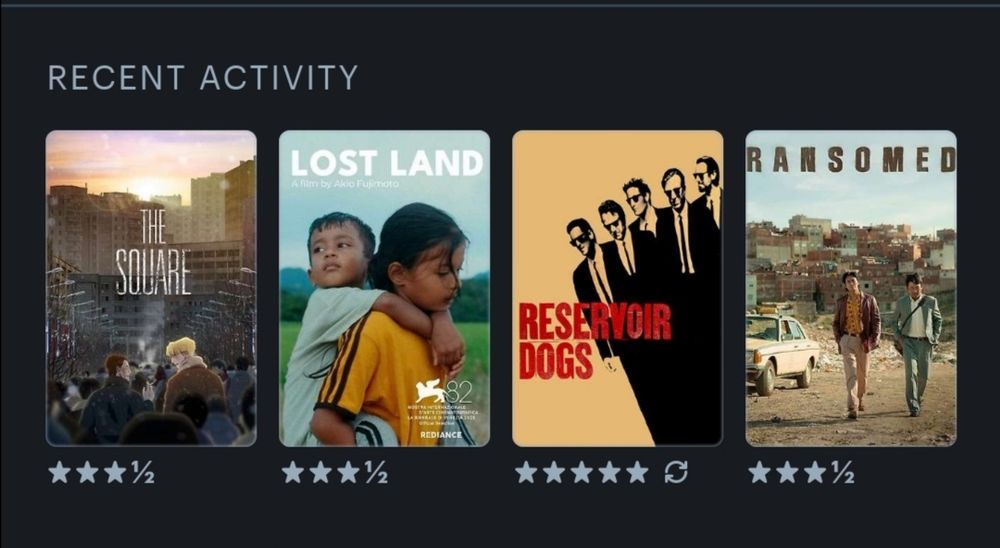Click the first star under Ransomed

(760, 472)
